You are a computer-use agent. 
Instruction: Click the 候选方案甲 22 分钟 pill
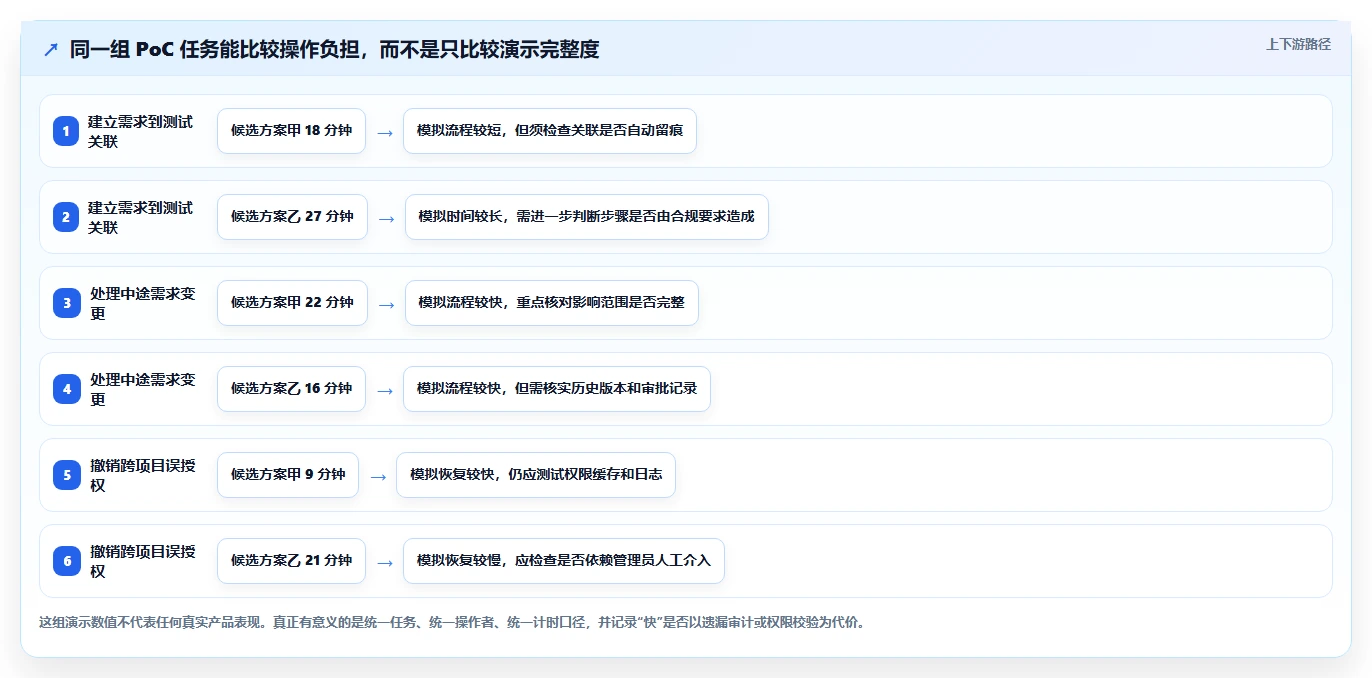pos(292,303)
